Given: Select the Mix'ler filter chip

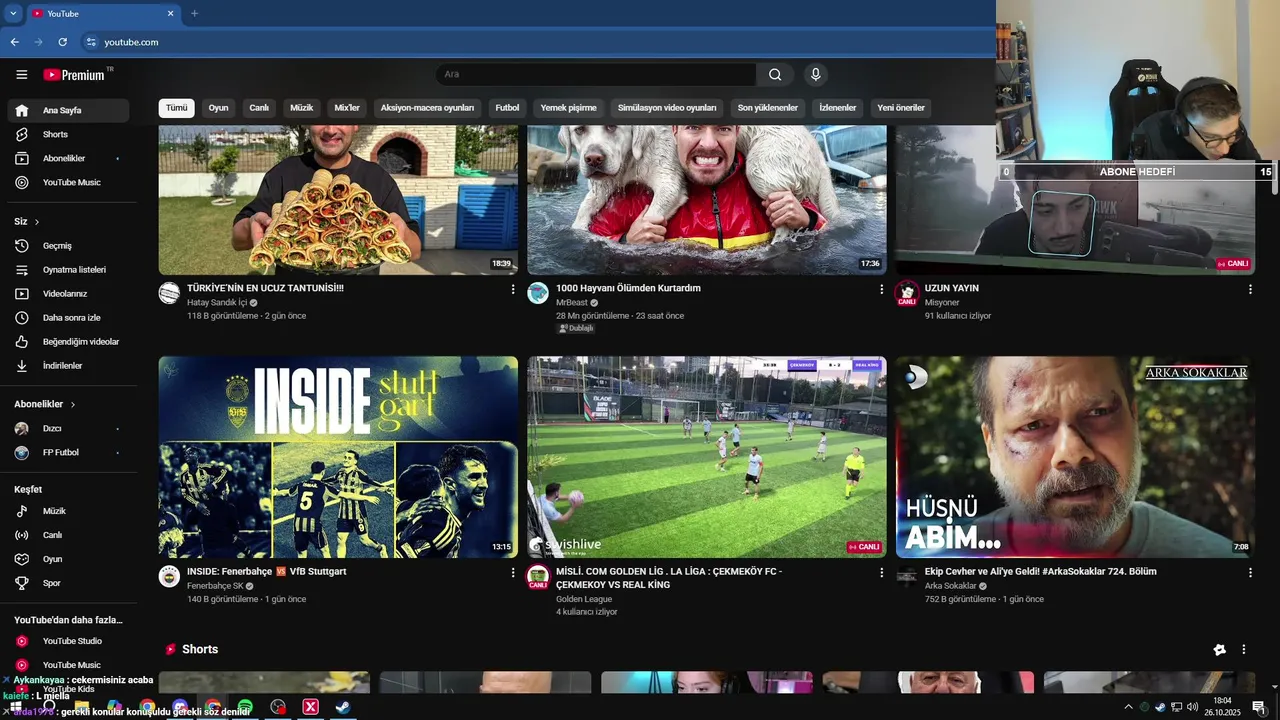Looking at the screenshot, I should coord(347,108).
